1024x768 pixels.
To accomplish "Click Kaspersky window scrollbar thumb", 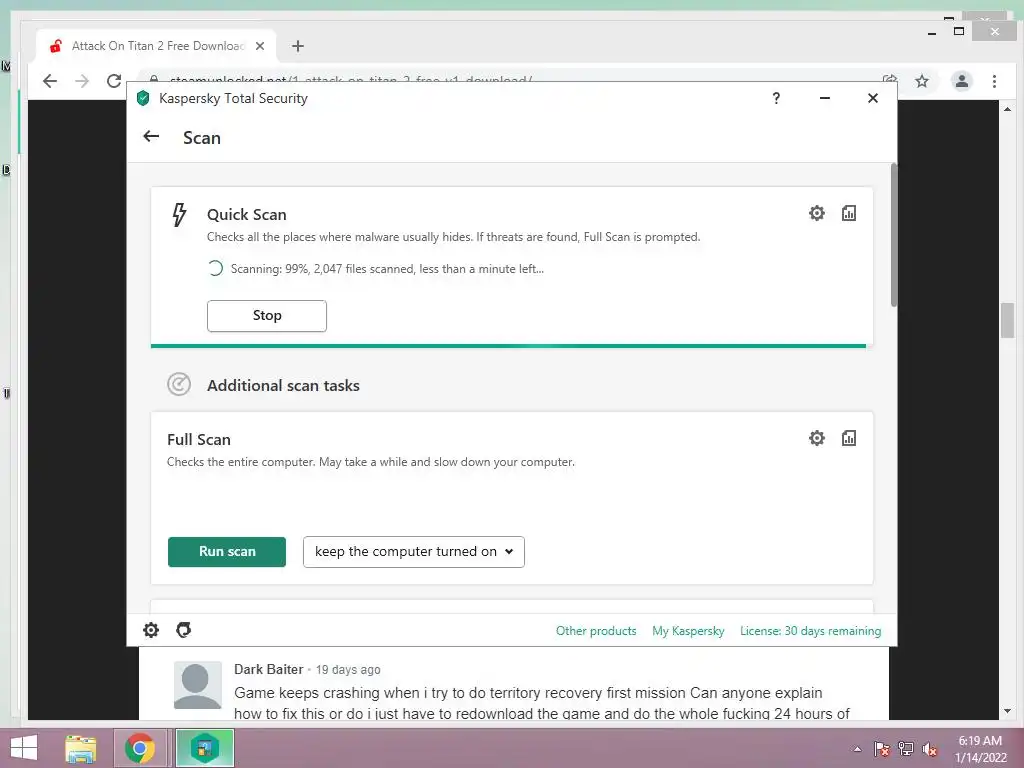I will [893, 235].
